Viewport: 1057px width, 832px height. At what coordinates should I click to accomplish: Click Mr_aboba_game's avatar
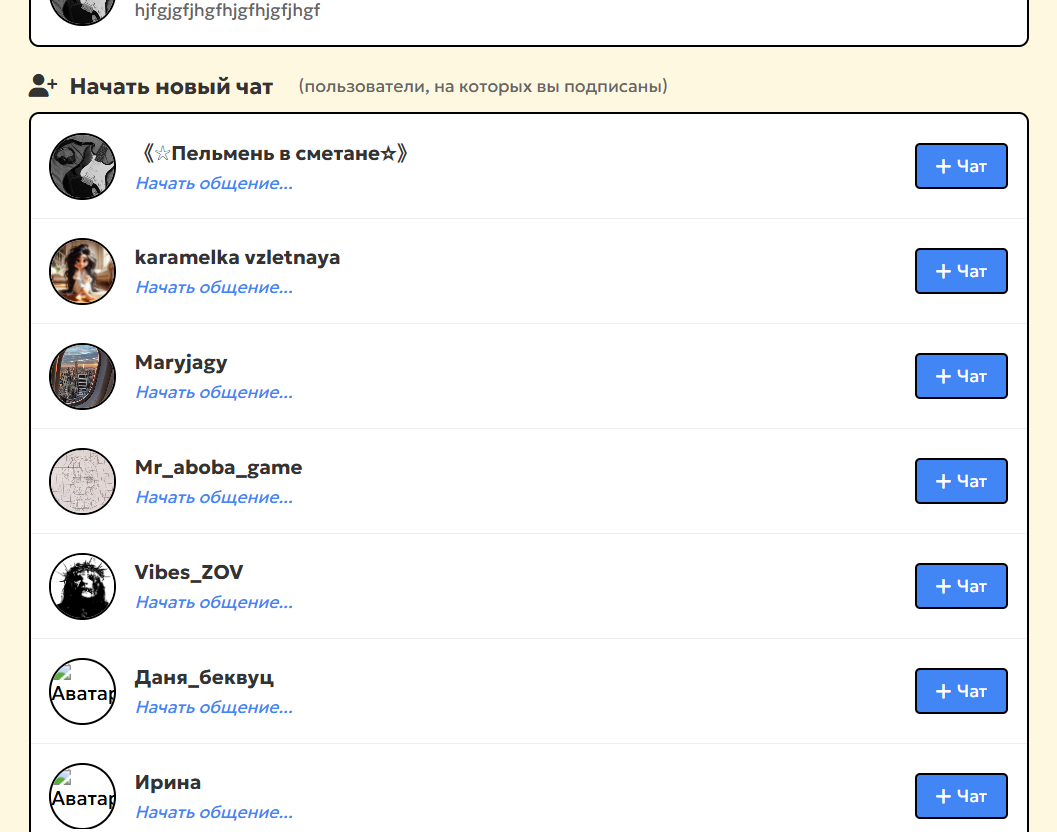click(x=82, y=481)
